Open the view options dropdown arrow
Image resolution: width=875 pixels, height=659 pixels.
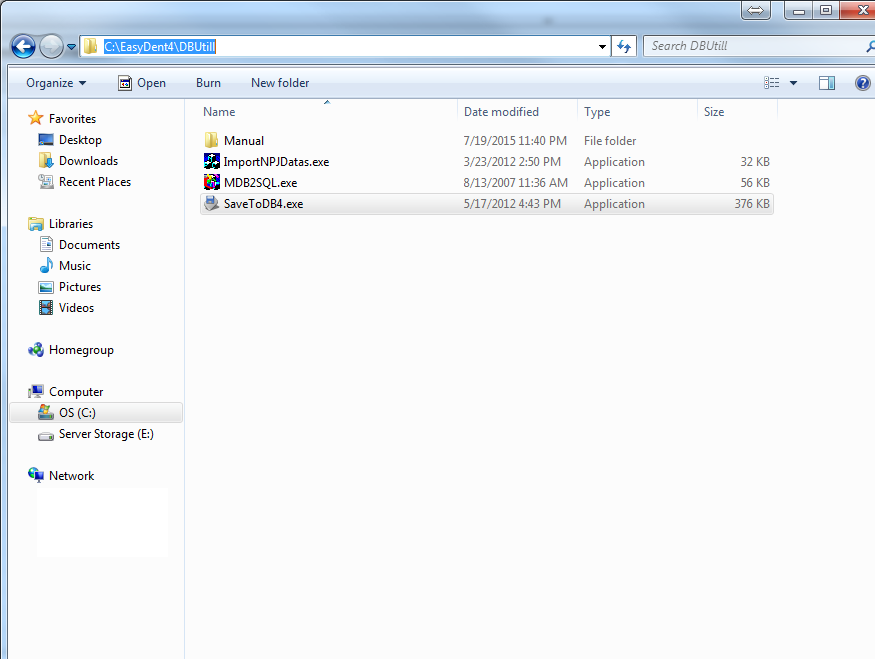(793, 83)
